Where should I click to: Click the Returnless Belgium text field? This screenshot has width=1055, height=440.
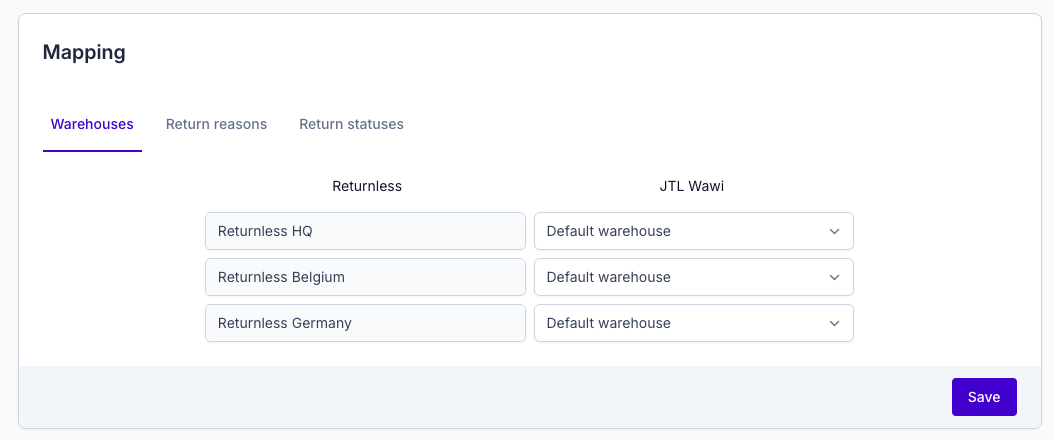coord(365,277)
